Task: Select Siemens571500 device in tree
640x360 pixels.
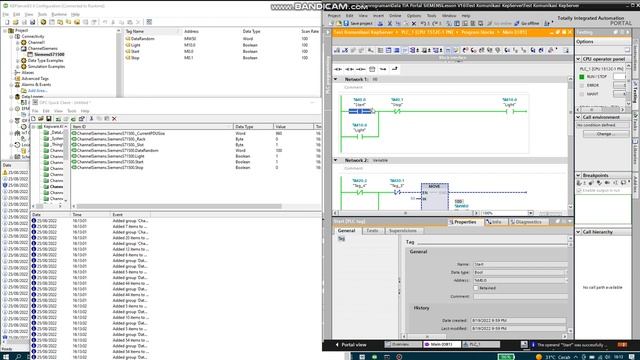Action: coord(49,54)
